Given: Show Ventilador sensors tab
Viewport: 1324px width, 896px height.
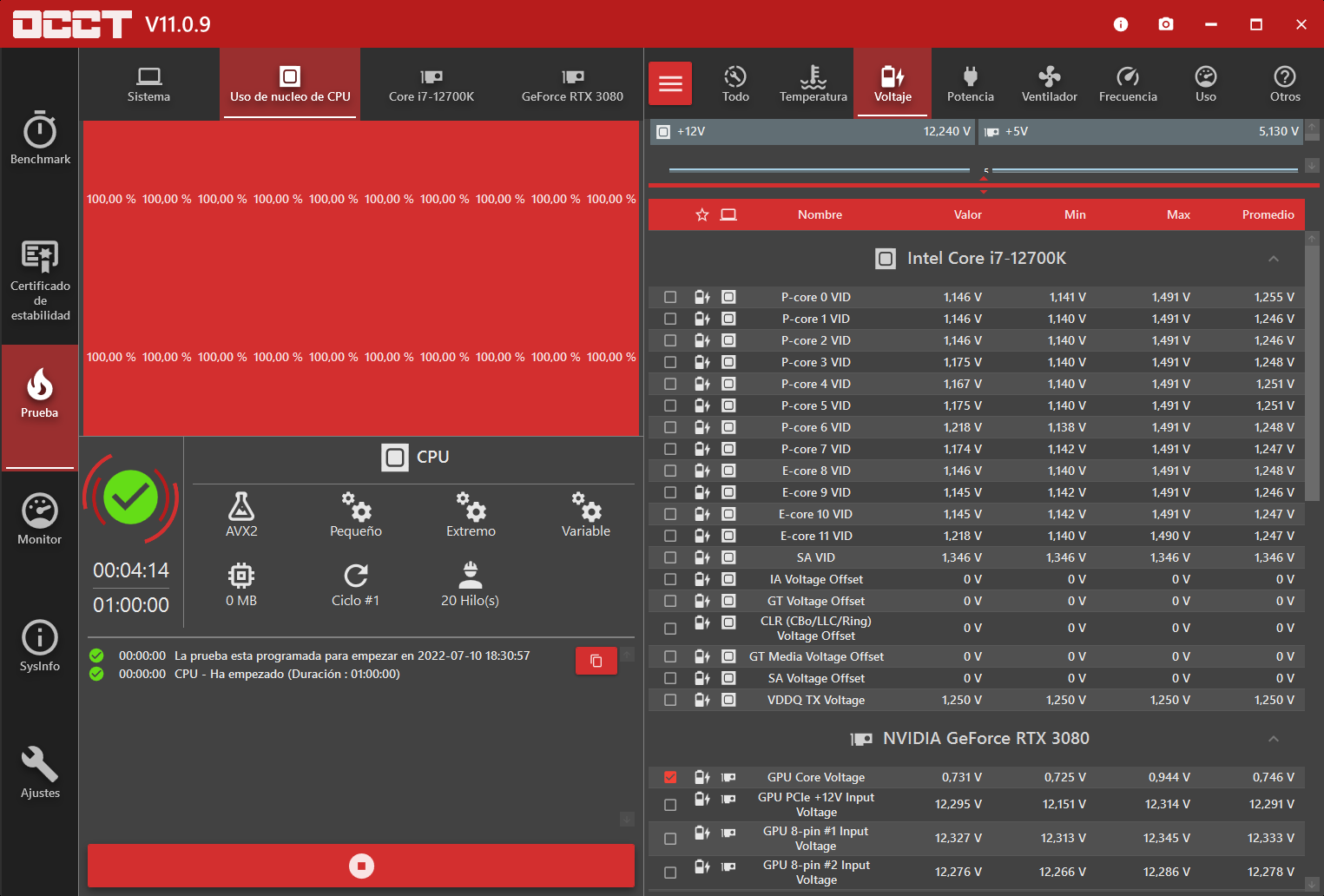Looking at the screenshot, I should [x=1050, y=83].
